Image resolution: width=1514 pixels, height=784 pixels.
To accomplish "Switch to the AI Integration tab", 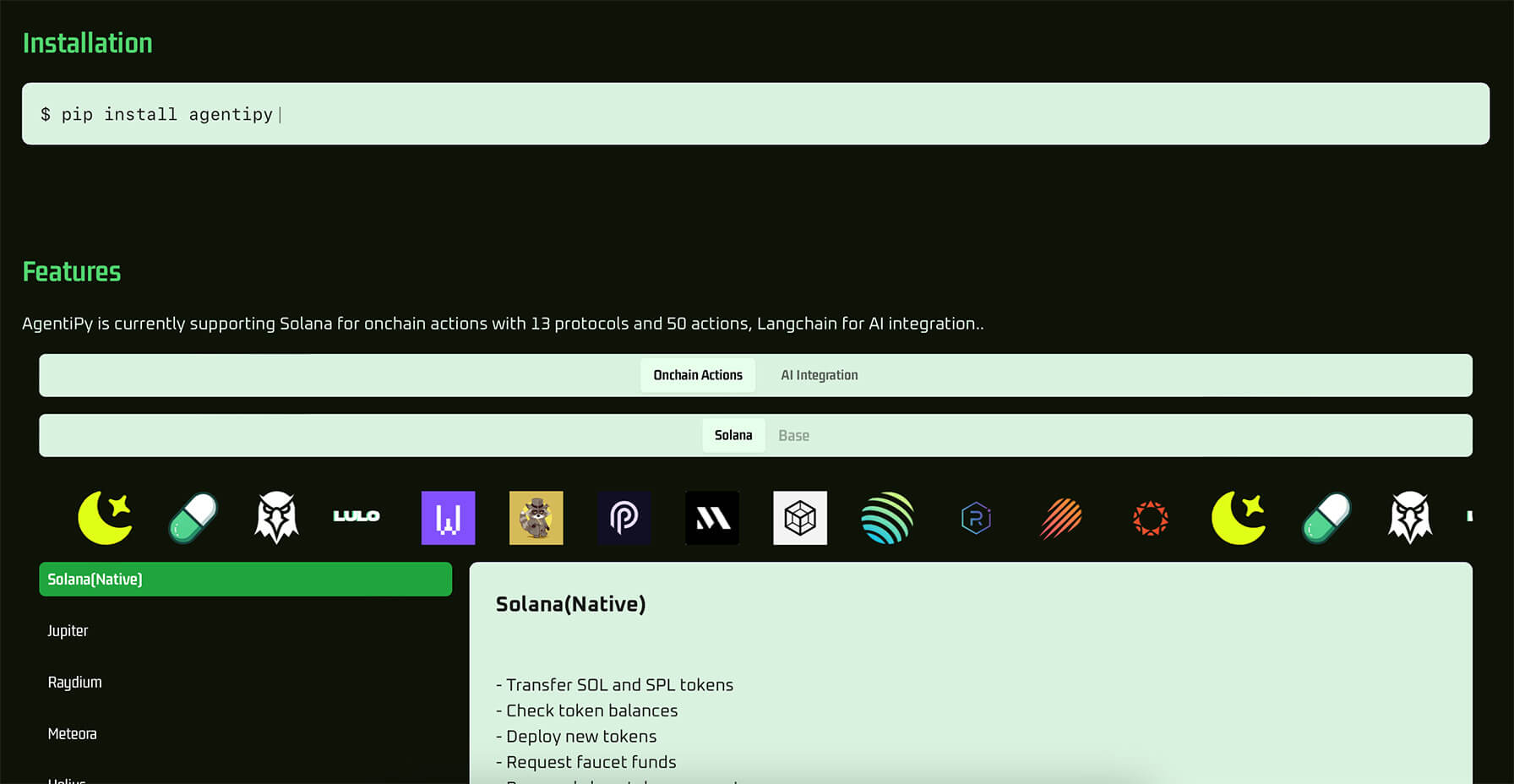I will click(x=819, y=375).
